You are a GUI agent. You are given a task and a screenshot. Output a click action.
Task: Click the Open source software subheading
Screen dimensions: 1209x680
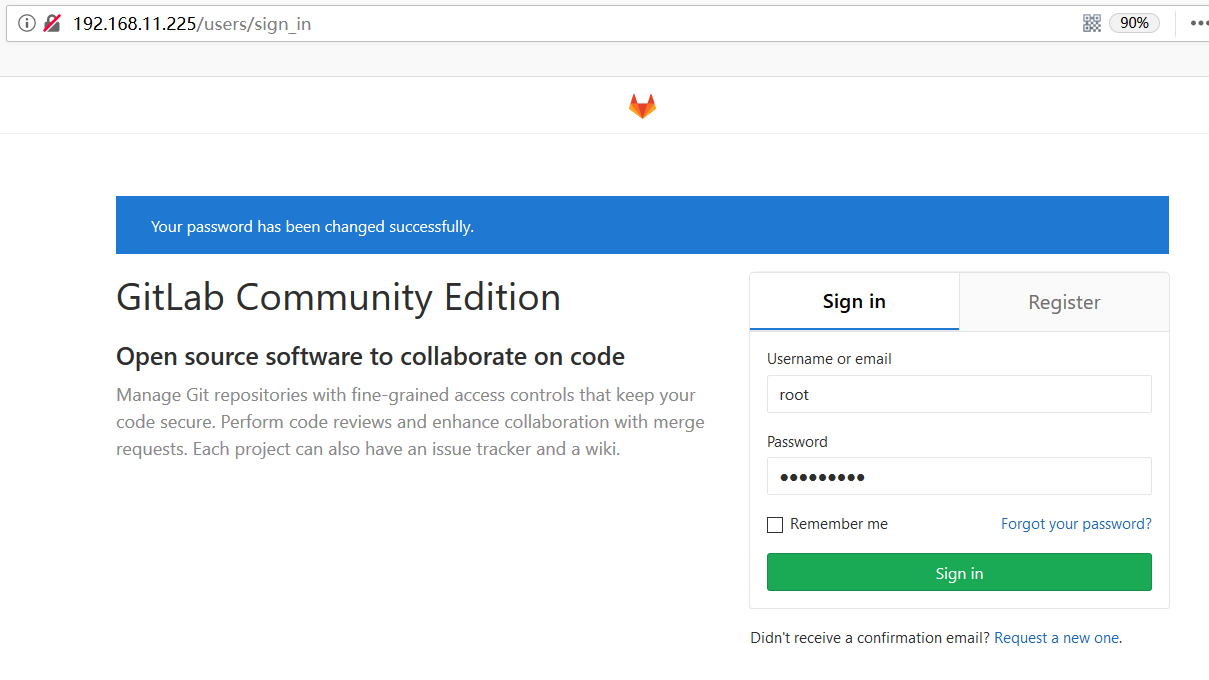370,357
